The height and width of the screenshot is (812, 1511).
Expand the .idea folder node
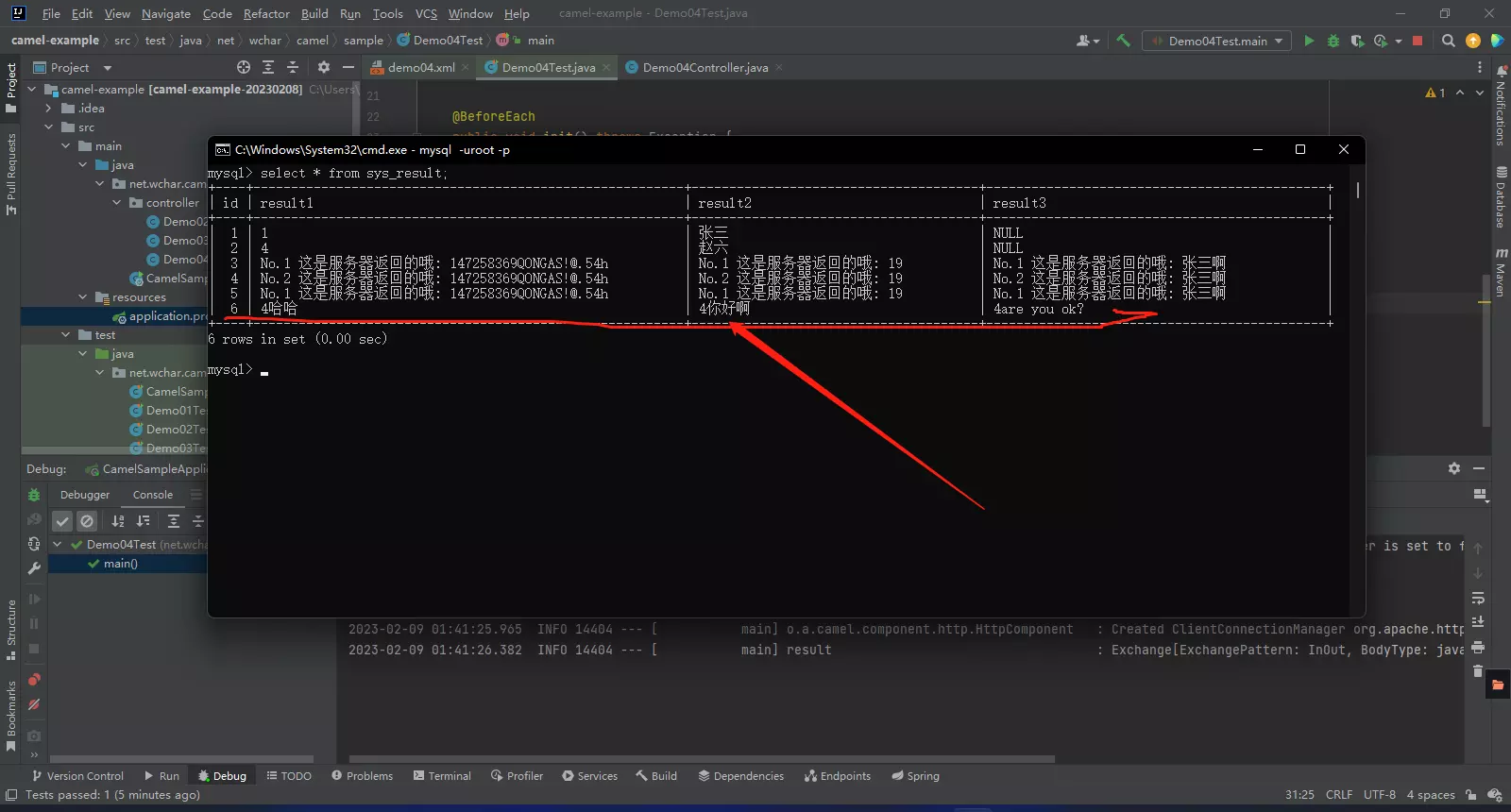pos(48,109)
